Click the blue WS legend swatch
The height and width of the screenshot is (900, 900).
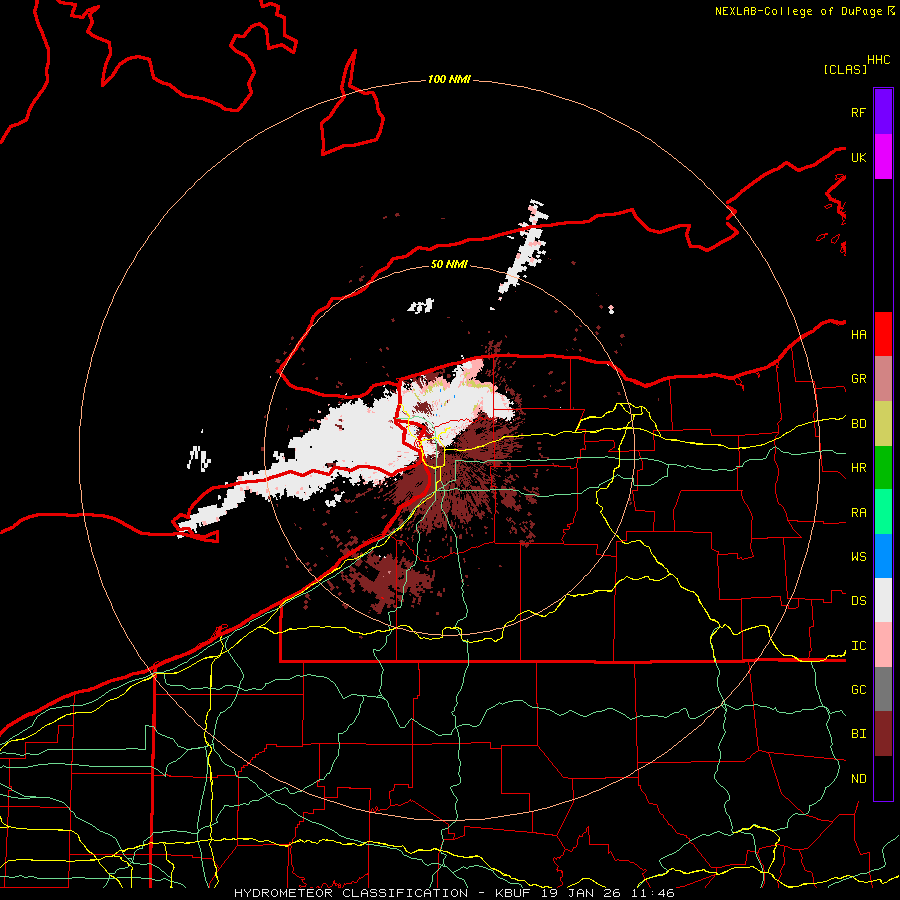(883, 556)
